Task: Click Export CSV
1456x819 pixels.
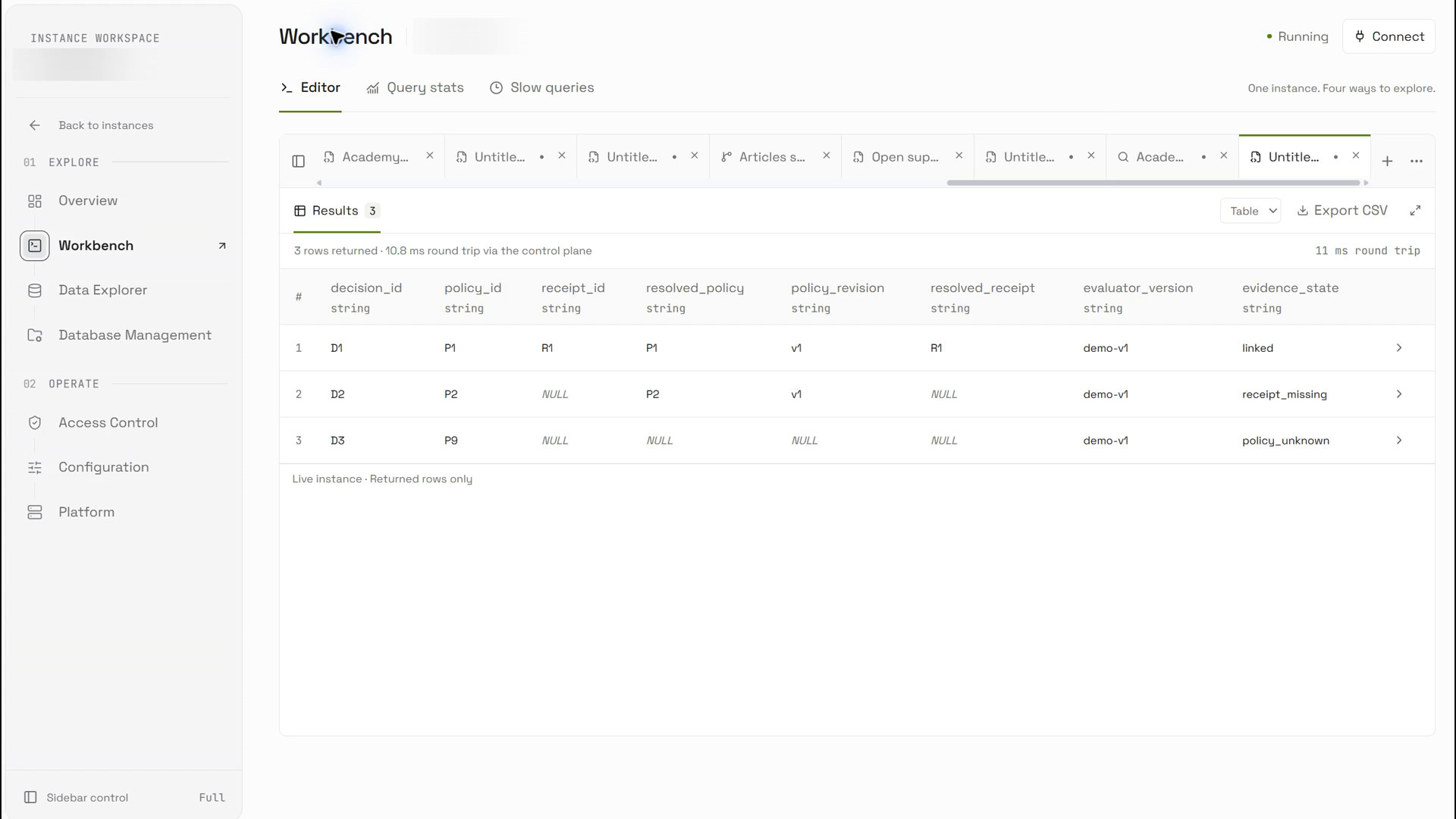Action: pyautogui.click(x=1342, y=211)
